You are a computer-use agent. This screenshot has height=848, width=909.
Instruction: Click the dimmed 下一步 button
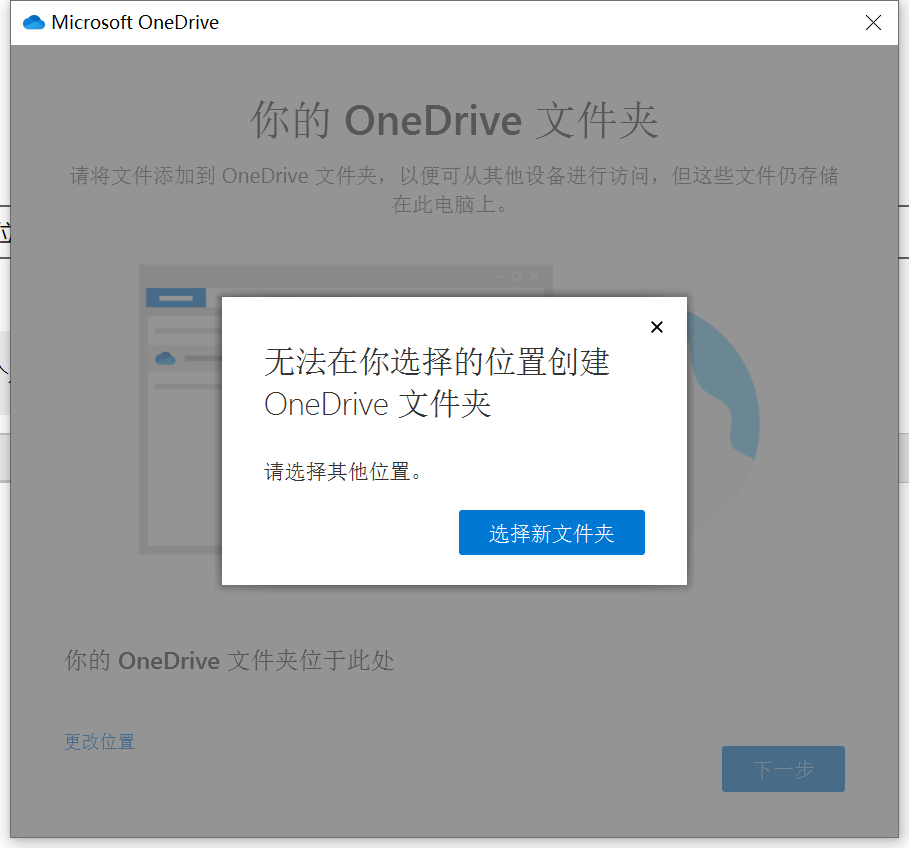click(783, 769)
